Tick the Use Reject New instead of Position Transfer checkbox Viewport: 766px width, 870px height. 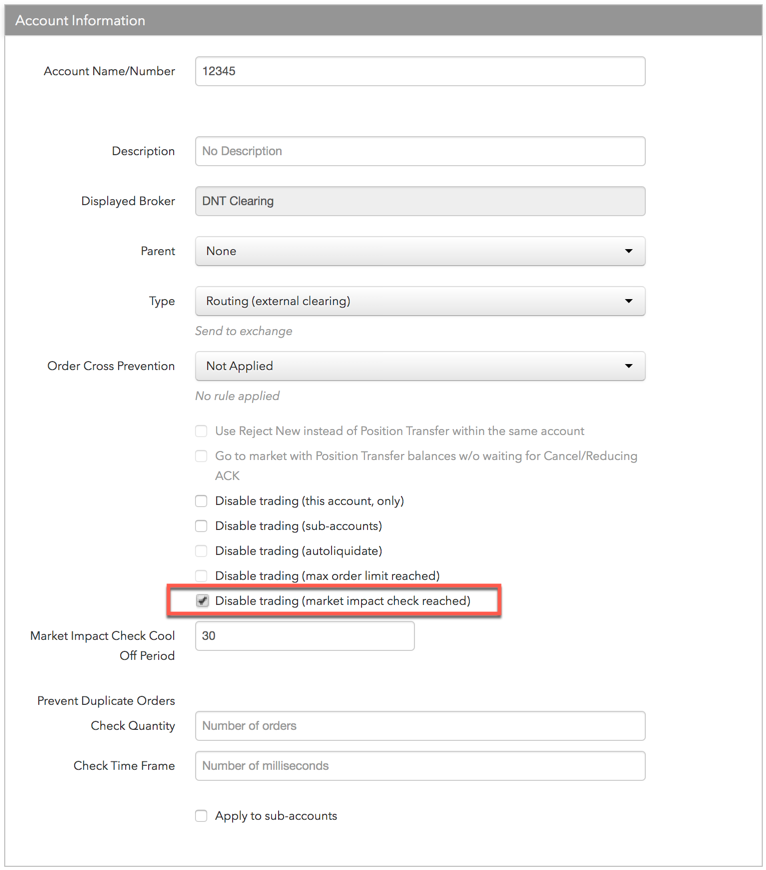(201, 431)
